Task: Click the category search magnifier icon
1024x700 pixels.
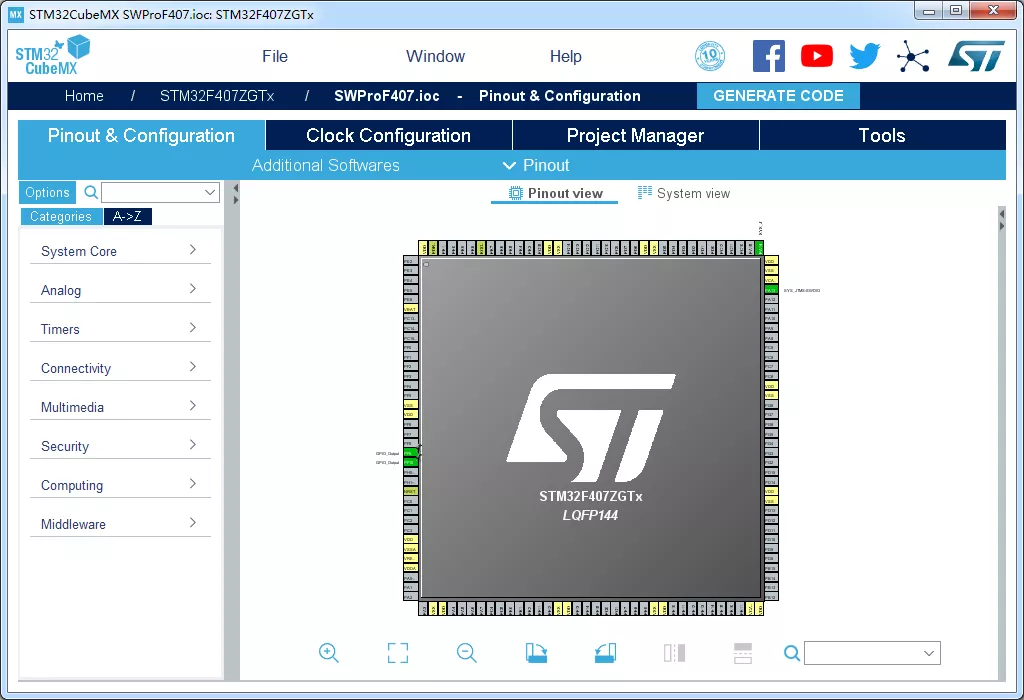Action: 91,193
